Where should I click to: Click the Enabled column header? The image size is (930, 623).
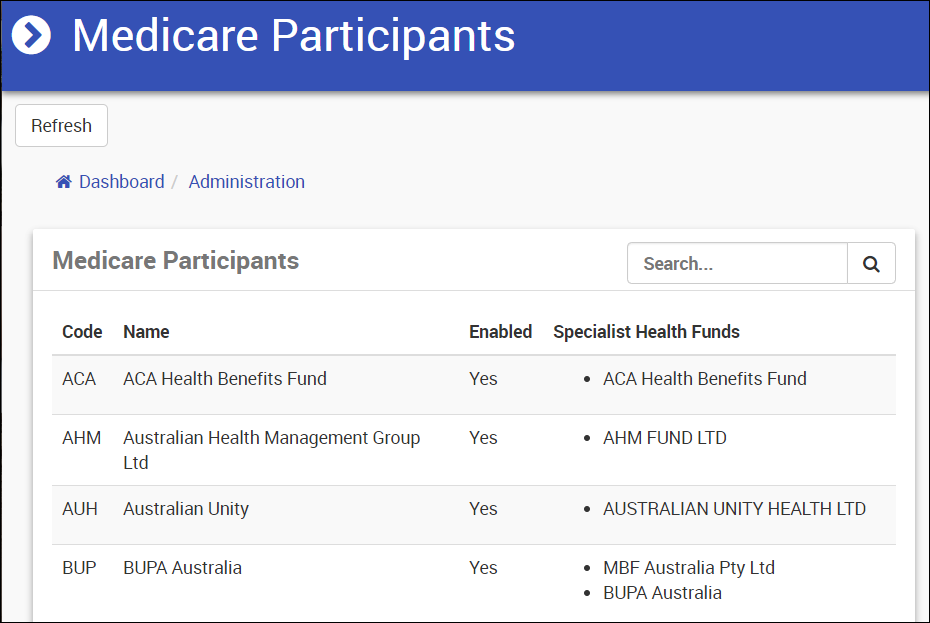[x=500, y=332]
